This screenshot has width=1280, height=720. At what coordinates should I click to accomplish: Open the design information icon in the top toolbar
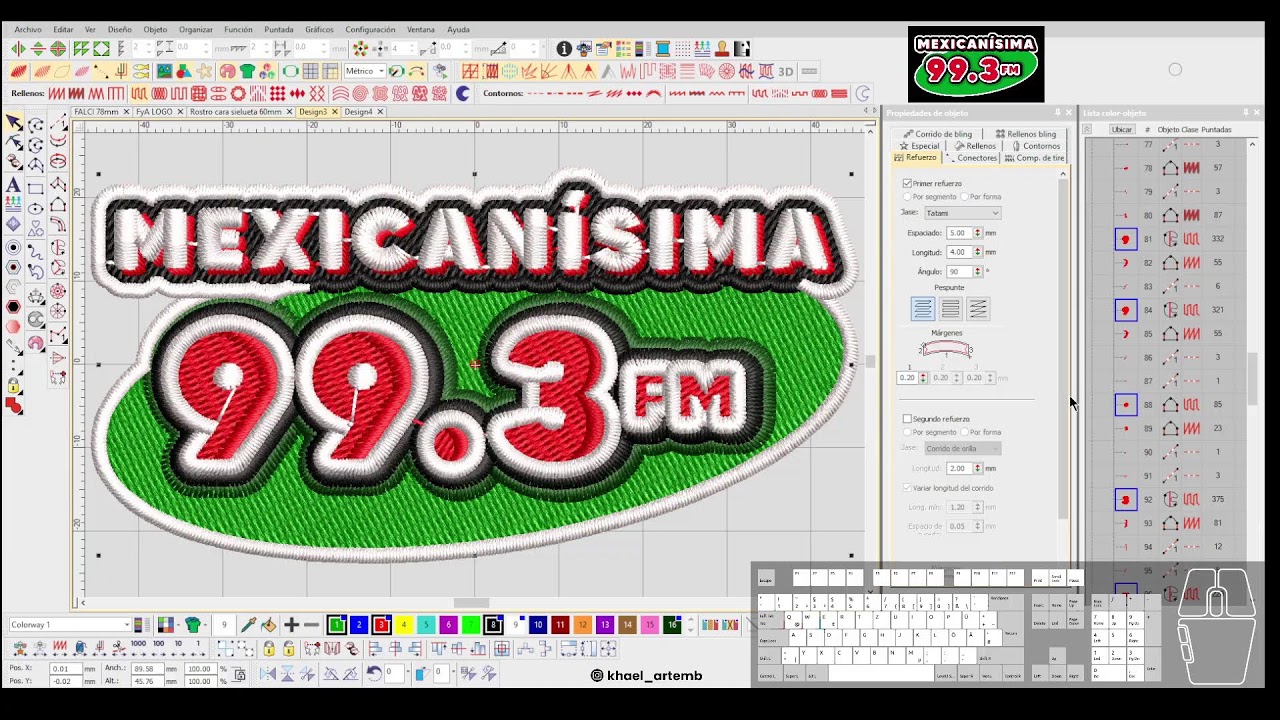point(564,48)
